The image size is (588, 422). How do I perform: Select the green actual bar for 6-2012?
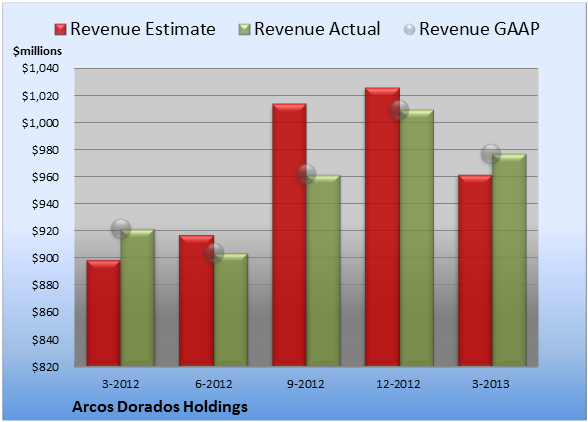[231, 309]
